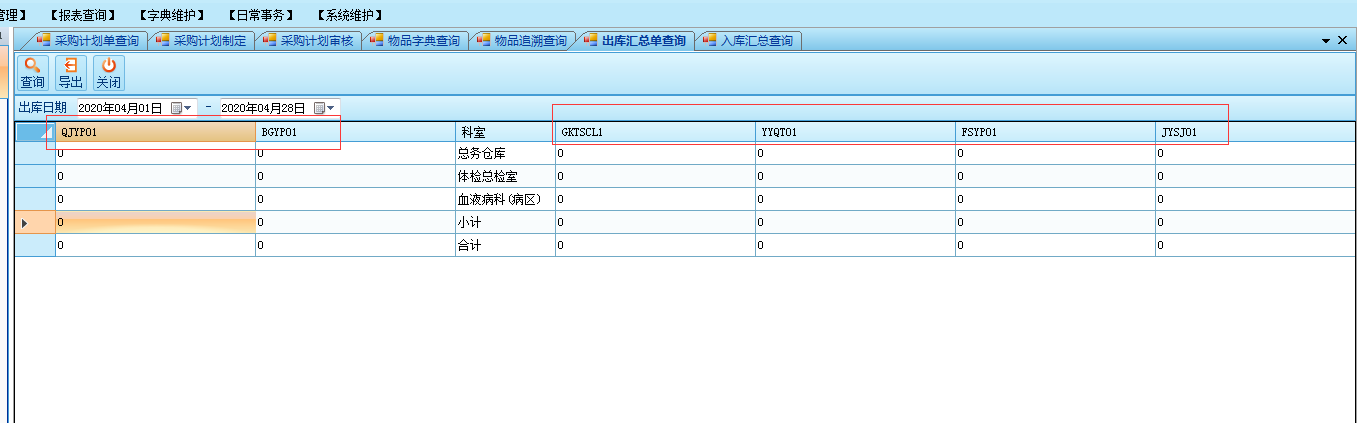Viewport: 1357px width, 423px height.
Task: Click the JYSJ01 column header
Action: (1255, 132)
